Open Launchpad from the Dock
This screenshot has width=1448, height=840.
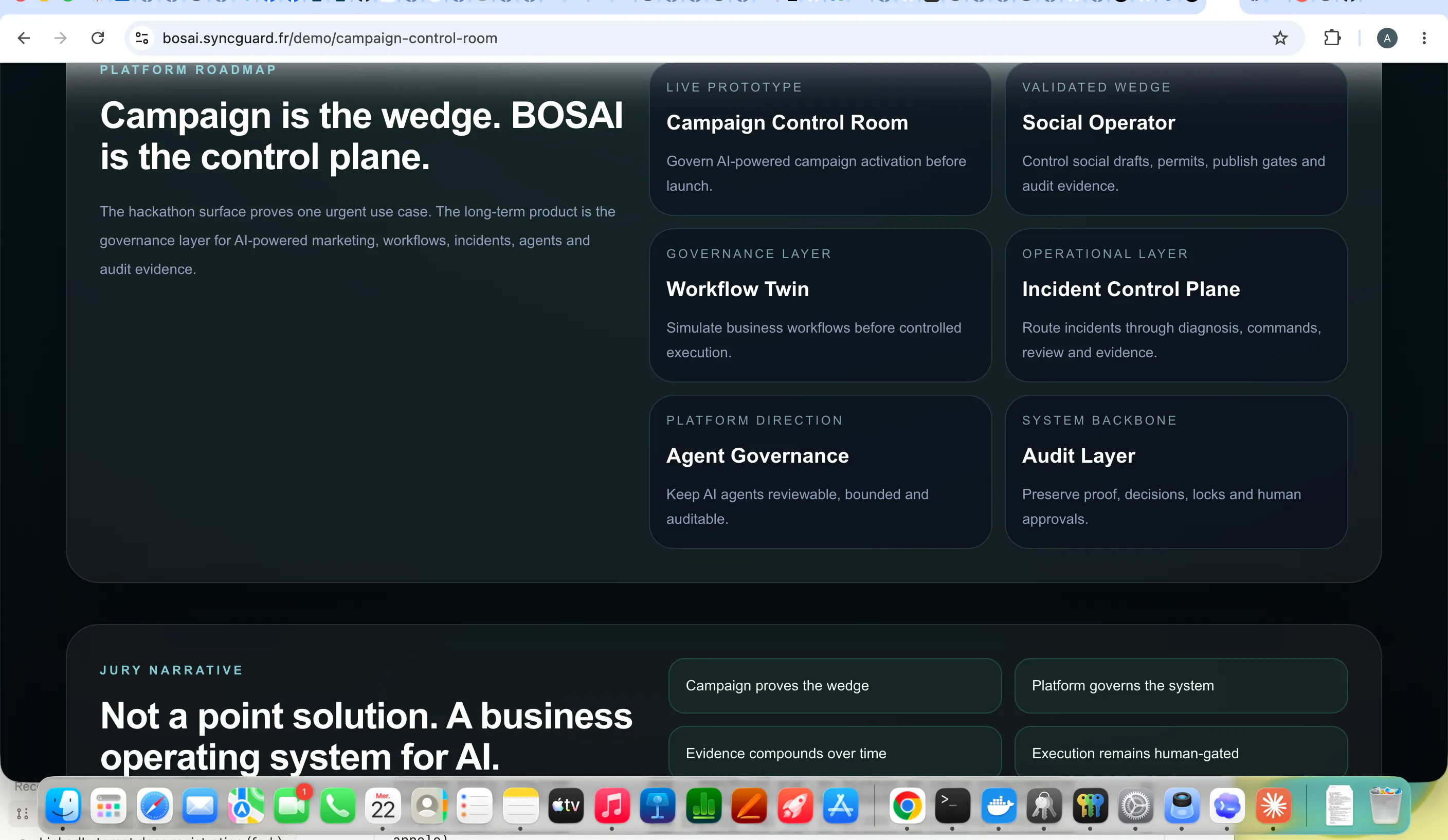[108, 806]
